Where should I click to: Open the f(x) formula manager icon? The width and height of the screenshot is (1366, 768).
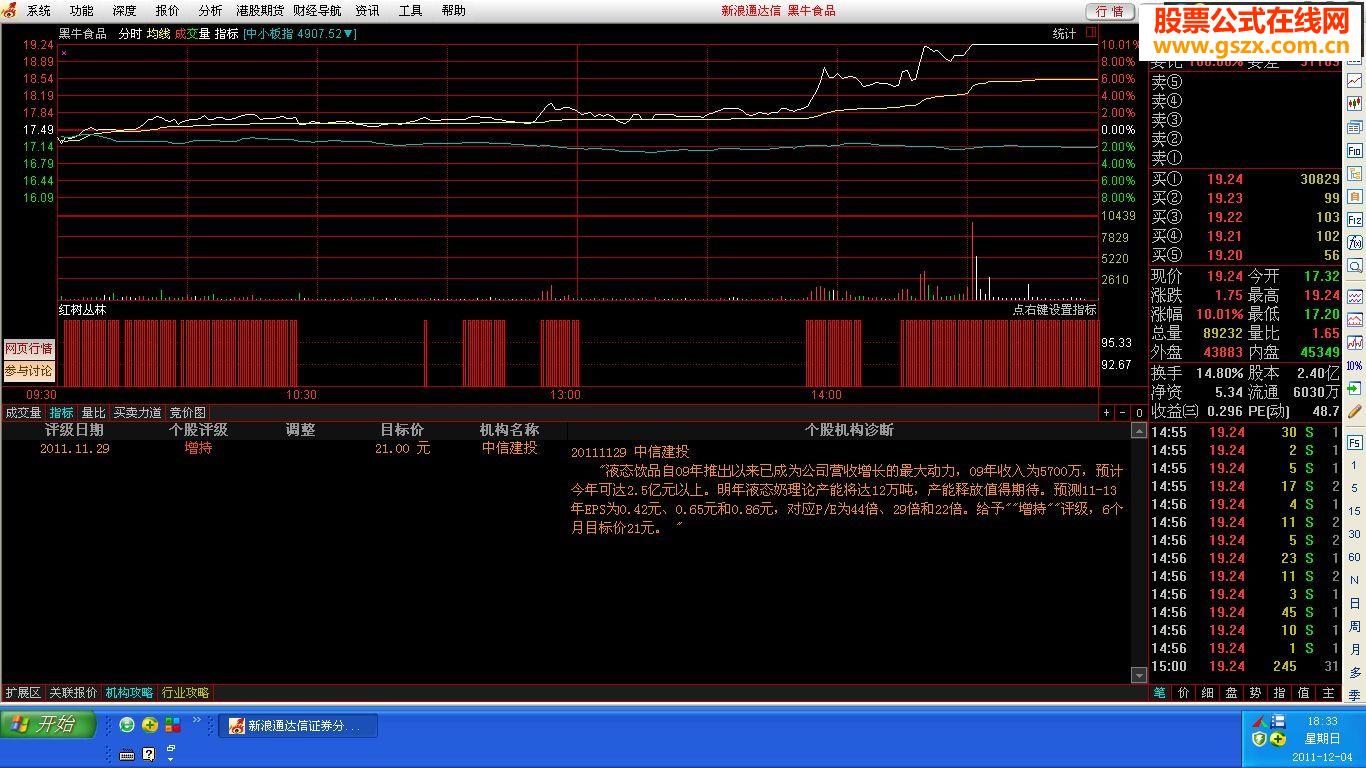coord(1355,242)
